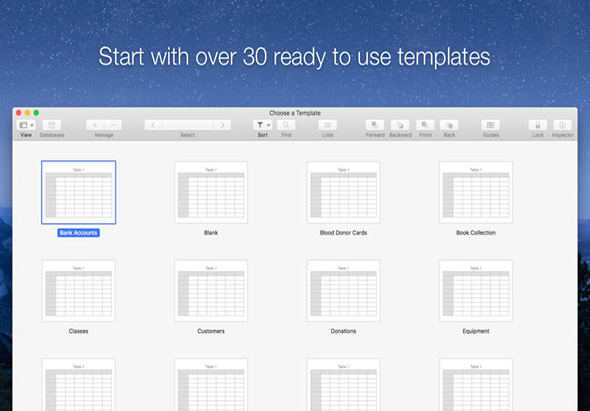Screen dimensions: 590x411
Task: Click the highlighted Bank Accounts label
Action: tap(79, 233)
